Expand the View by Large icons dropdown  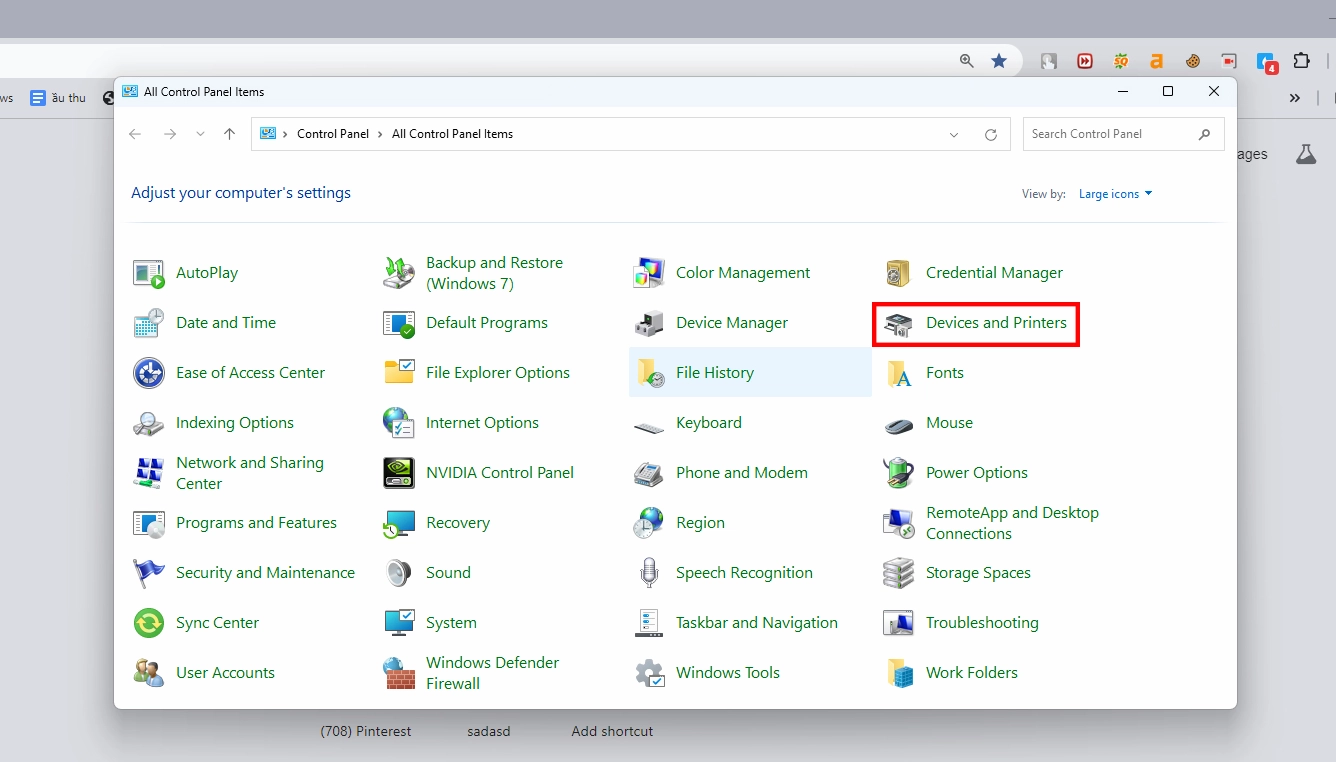1115,194
